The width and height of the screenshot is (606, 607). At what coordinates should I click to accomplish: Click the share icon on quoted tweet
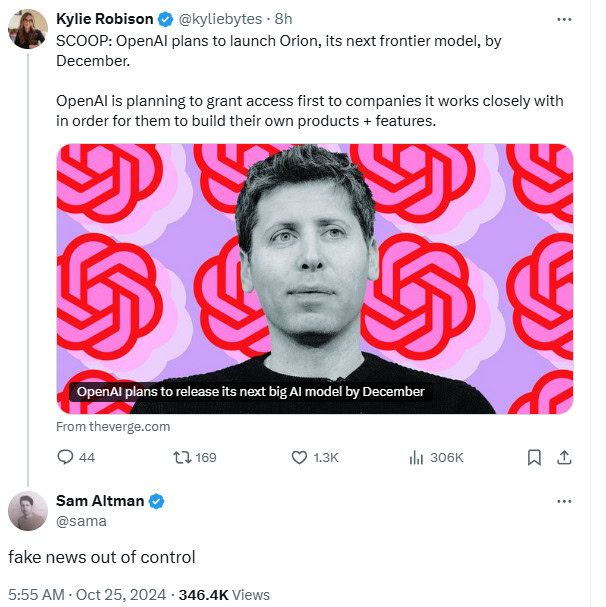coord(563,457)
